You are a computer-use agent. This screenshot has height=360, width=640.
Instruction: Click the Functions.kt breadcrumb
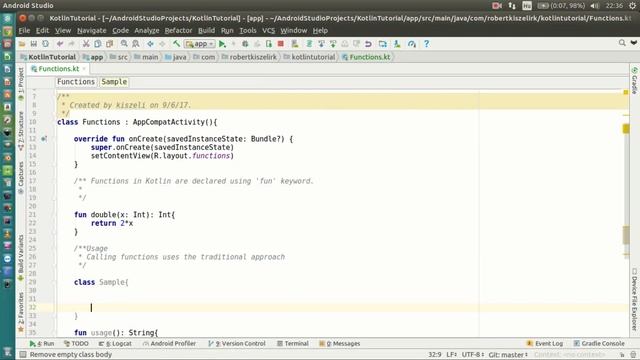(x=366, y=57)
